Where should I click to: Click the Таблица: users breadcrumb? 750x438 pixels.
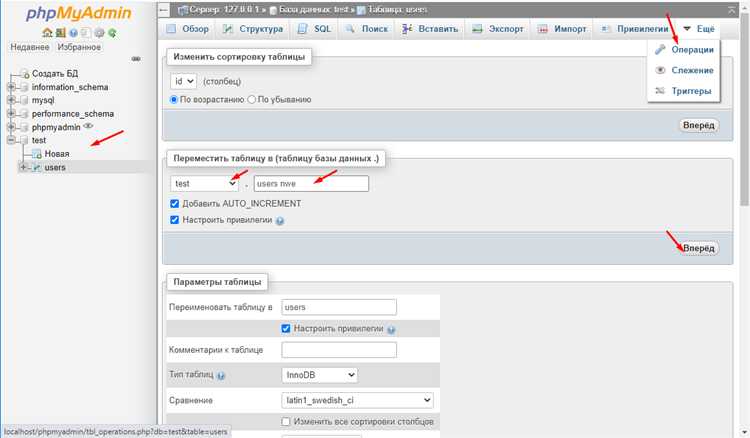(397, 10)
